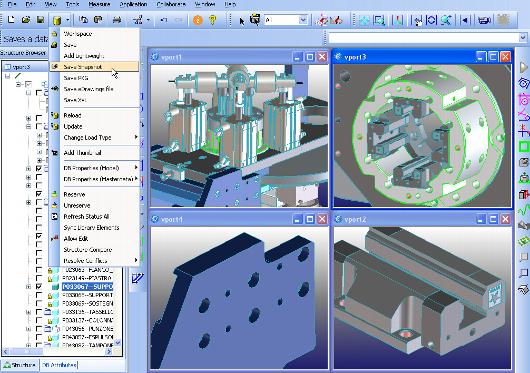
Task: Click the structure hierarchy toolbar icon
Action: pyautogui.click(x=138, y=20)
